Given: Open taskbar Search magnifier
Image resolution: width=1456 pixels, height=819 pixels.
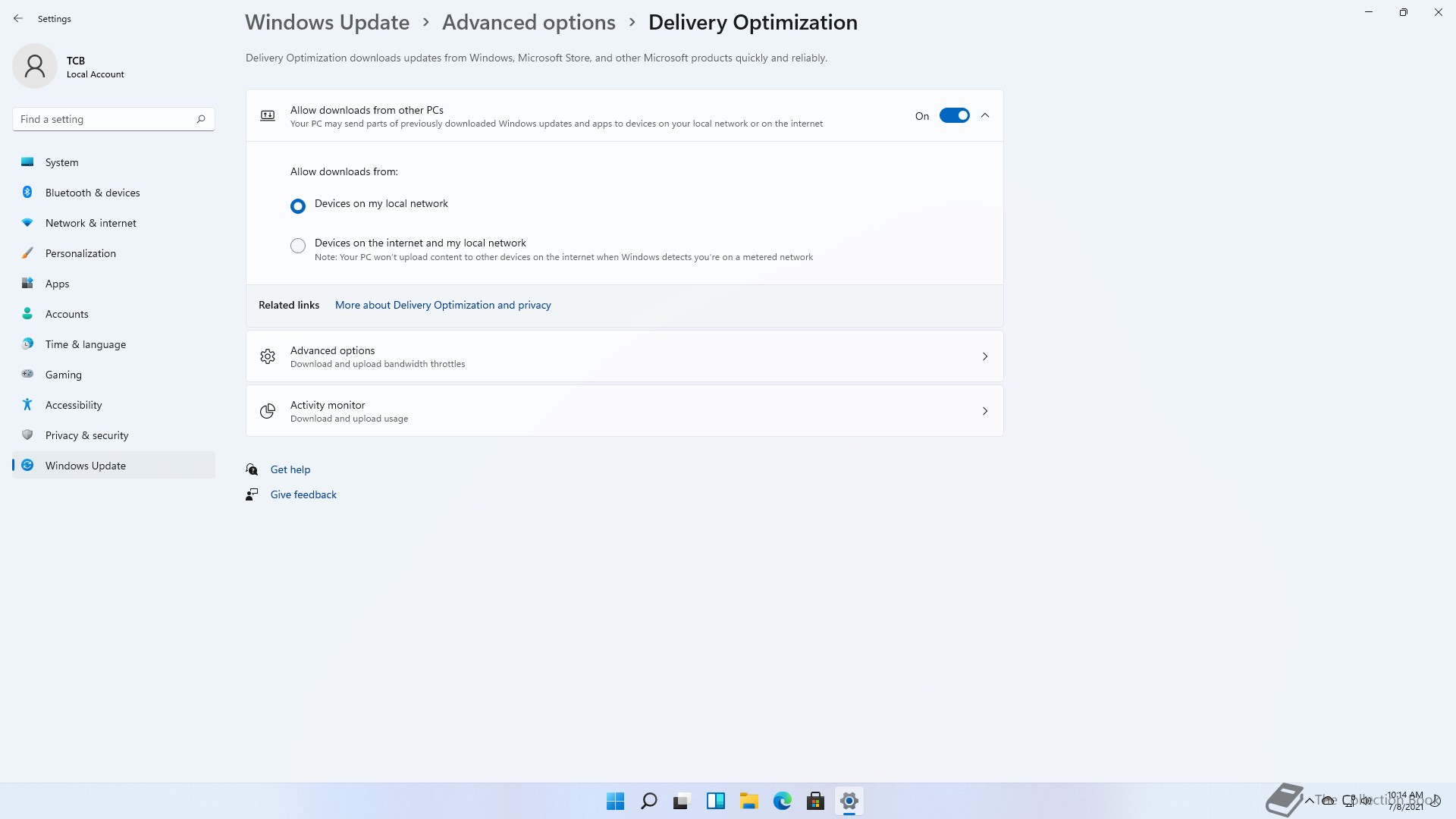Looking at the screenshot, I should (x=648, y=801).
